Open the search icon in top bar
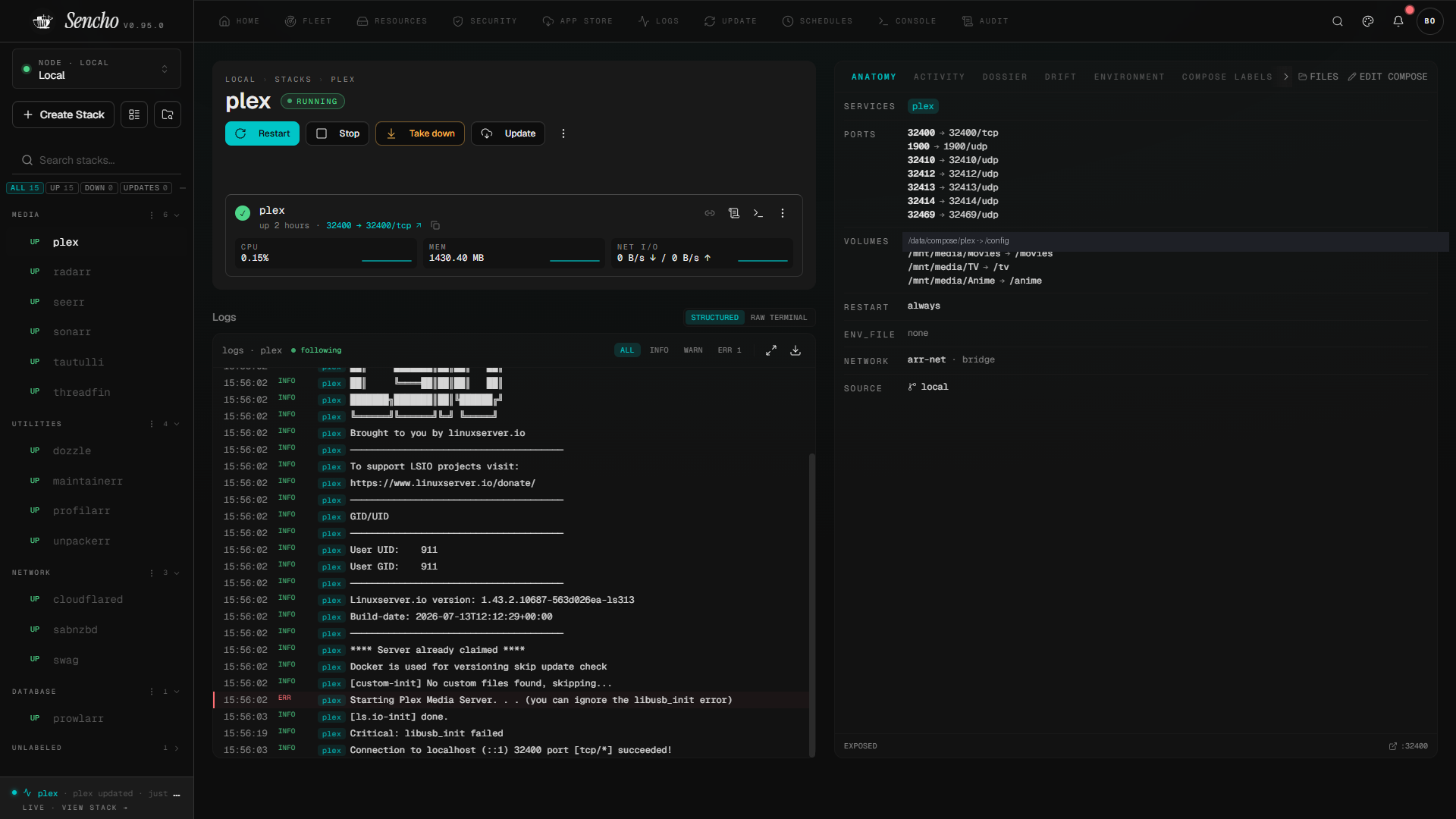This screenshot has height=819, width=1456. (1338, 21)
